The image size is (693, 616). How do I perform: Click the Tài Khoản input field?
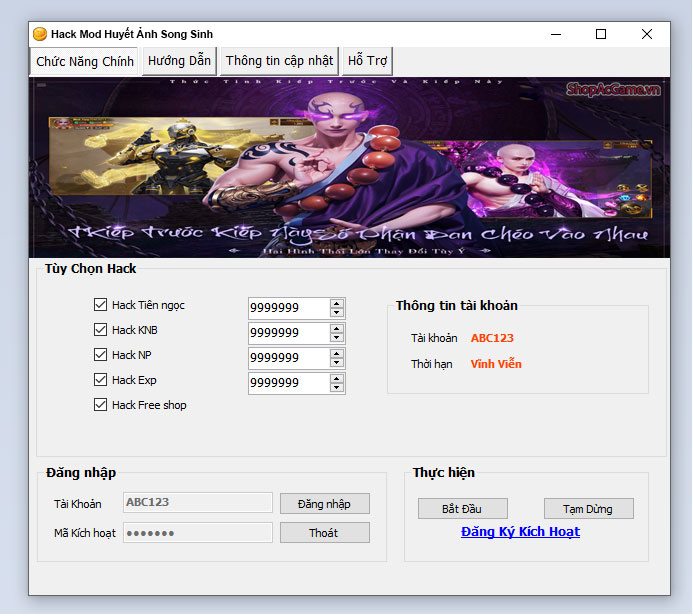point(198,503)
